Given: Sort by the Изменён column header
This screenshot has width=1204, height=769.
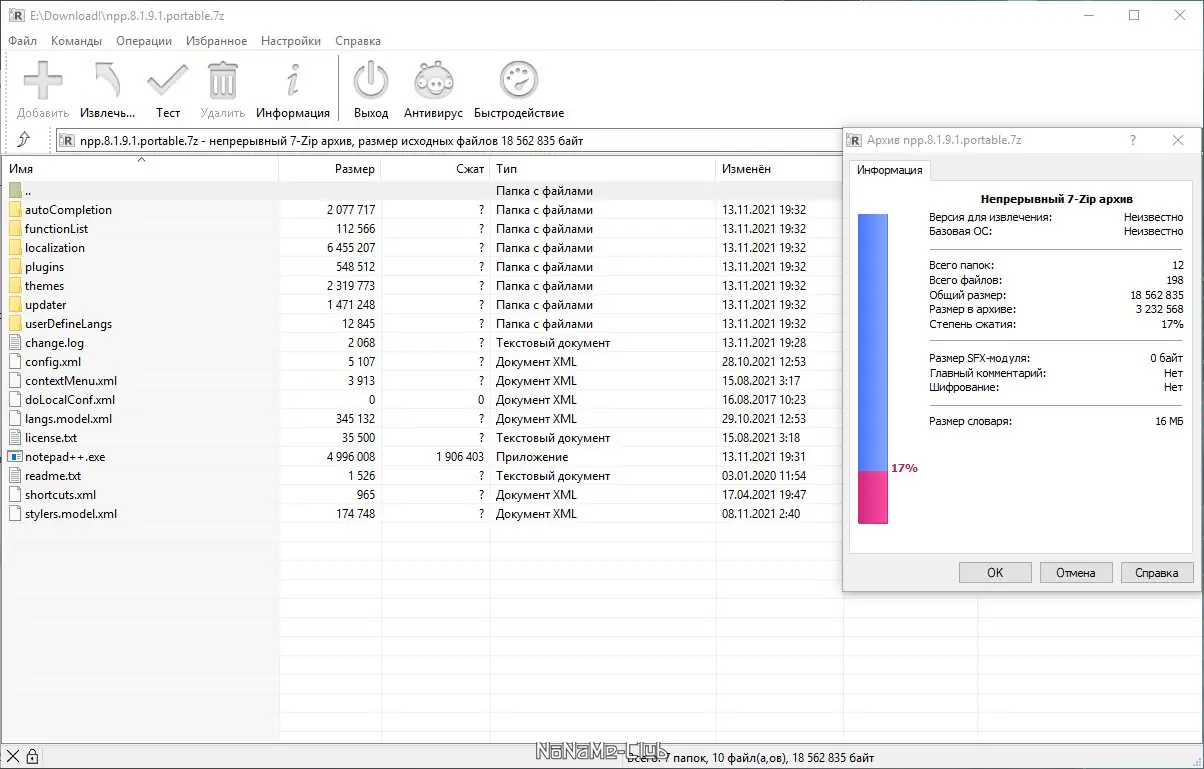Looking at the screenshot, I should (x=780, y=169).
